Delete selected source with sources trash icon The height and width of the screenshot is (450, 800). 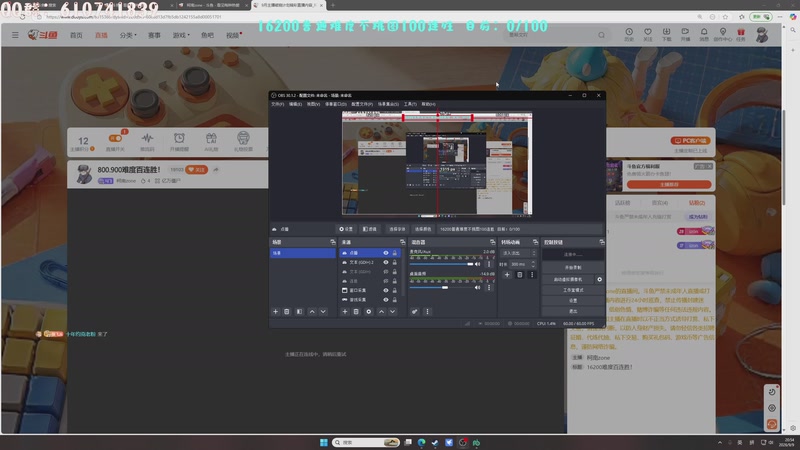click(356, 311)
